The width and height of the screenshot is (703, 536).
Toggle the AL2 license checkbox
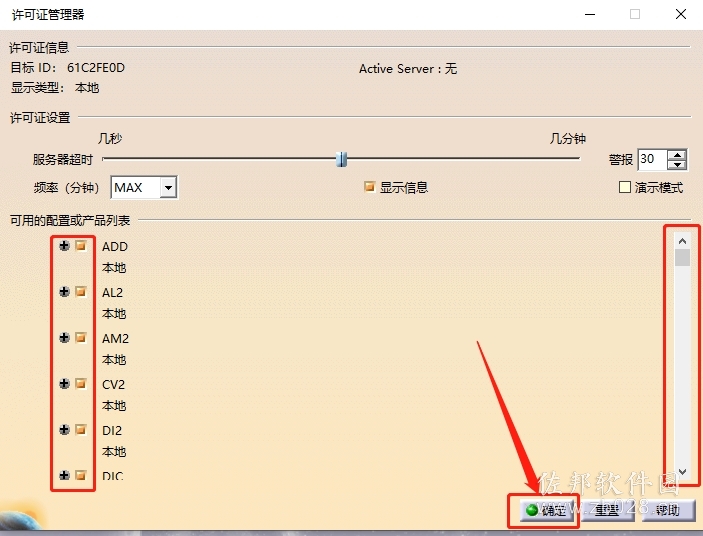tap(81, 292)
